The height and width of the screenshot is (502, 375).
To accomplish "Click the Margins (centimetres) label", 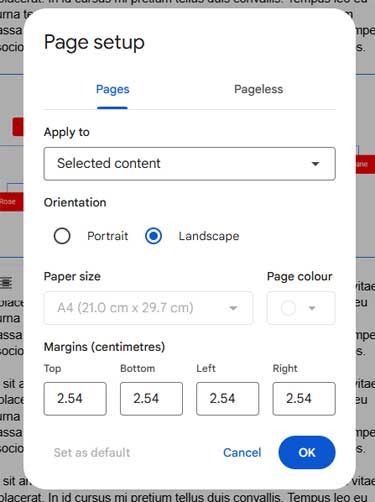I will click(x=104, y=347).
